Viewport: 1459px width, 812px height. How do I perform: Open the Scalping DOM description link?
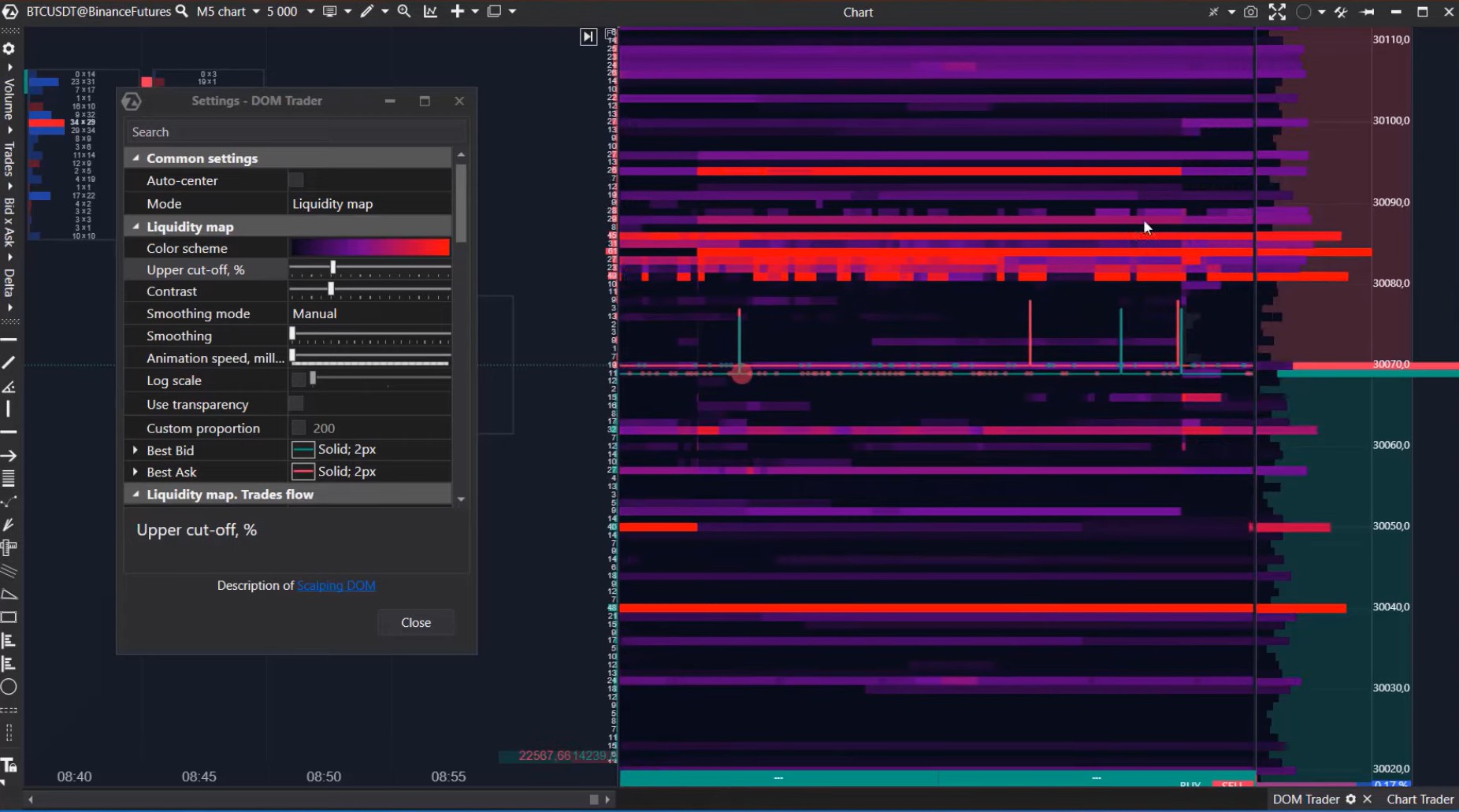click(x=336, y=585)
